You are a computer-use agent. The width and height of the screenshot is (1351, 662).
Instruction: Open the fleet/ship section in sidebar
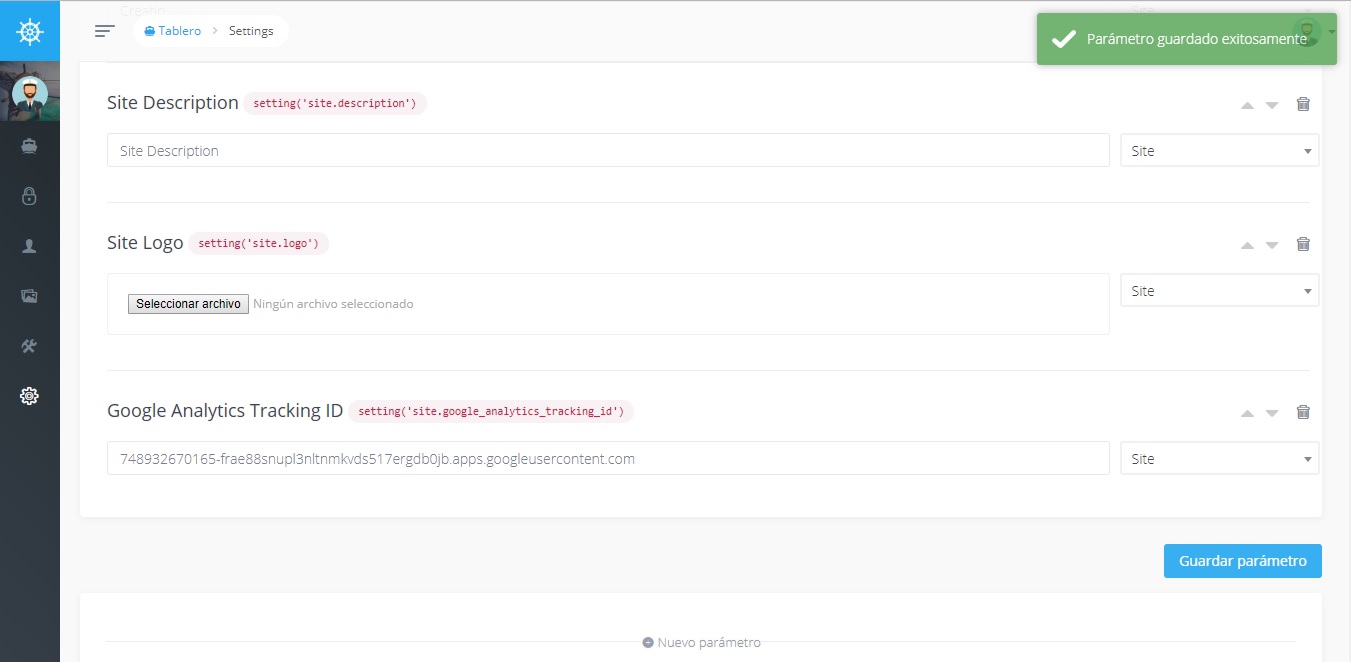tap(29, 146)
